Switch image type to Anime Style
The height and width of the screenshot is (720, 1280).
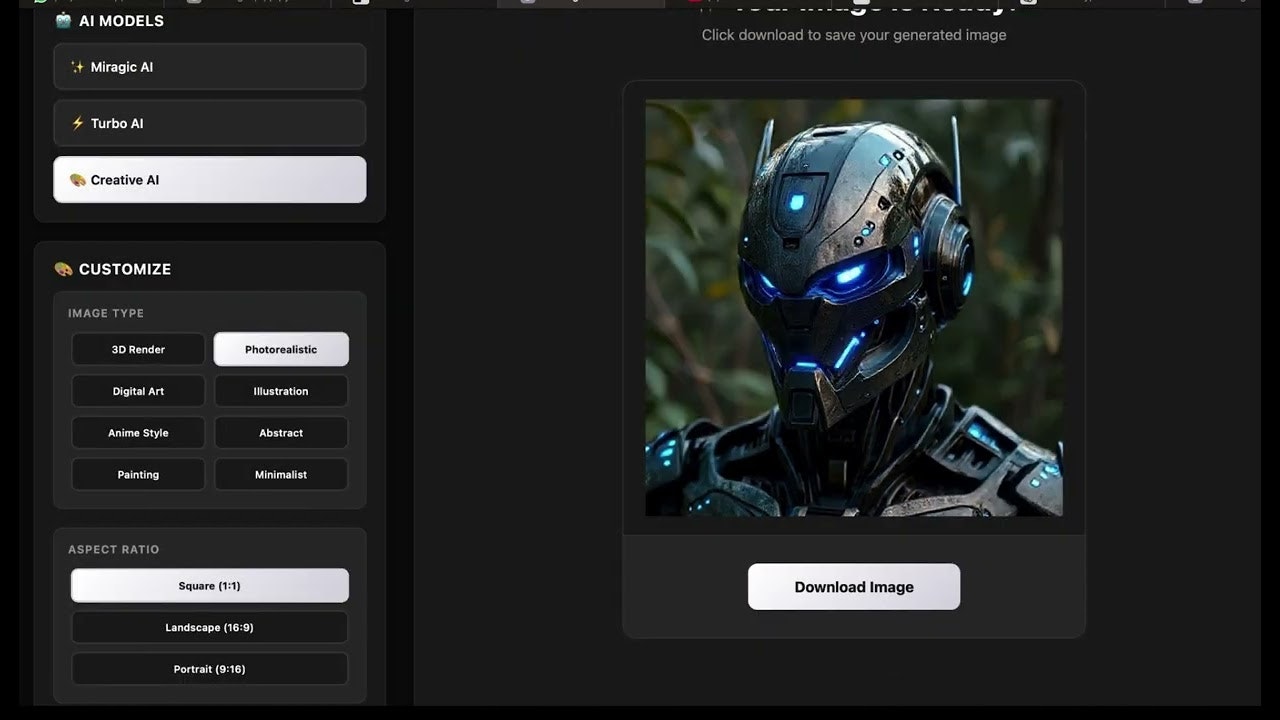point(138,433)
